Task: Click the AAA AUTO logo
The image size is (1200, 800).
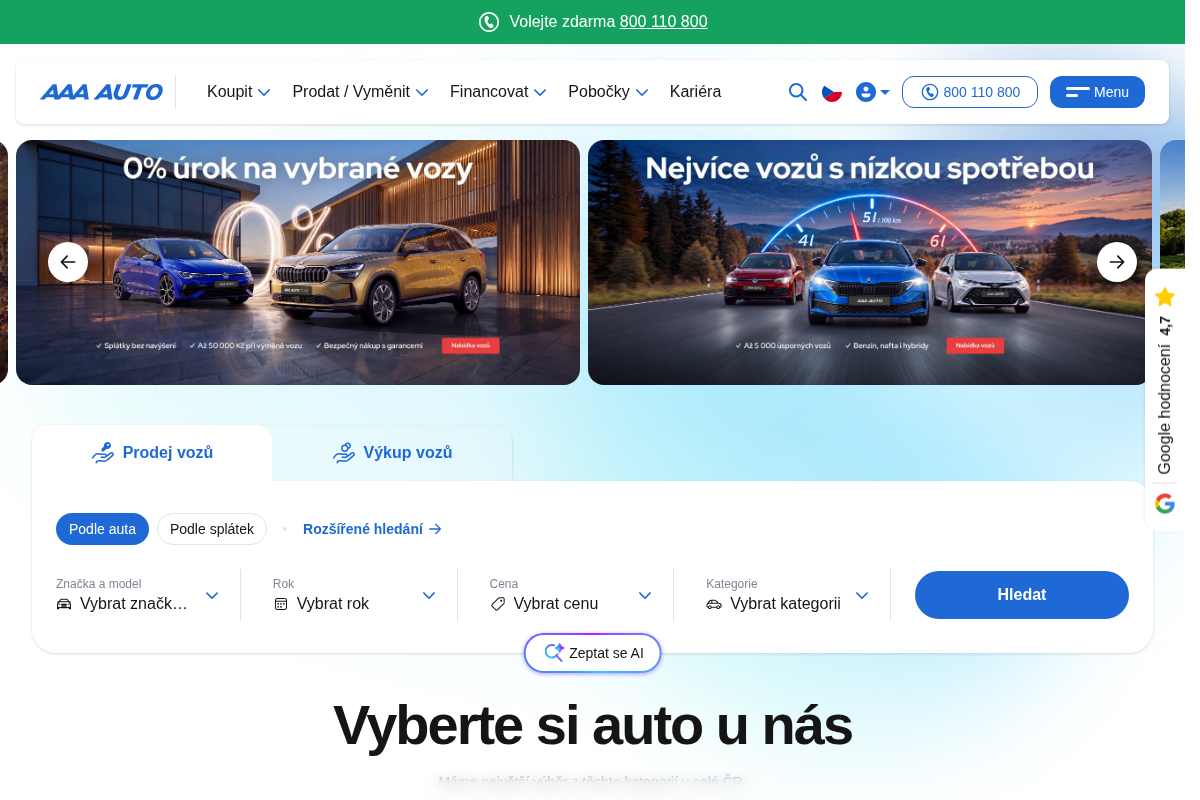Action: [x=101, y=92]
